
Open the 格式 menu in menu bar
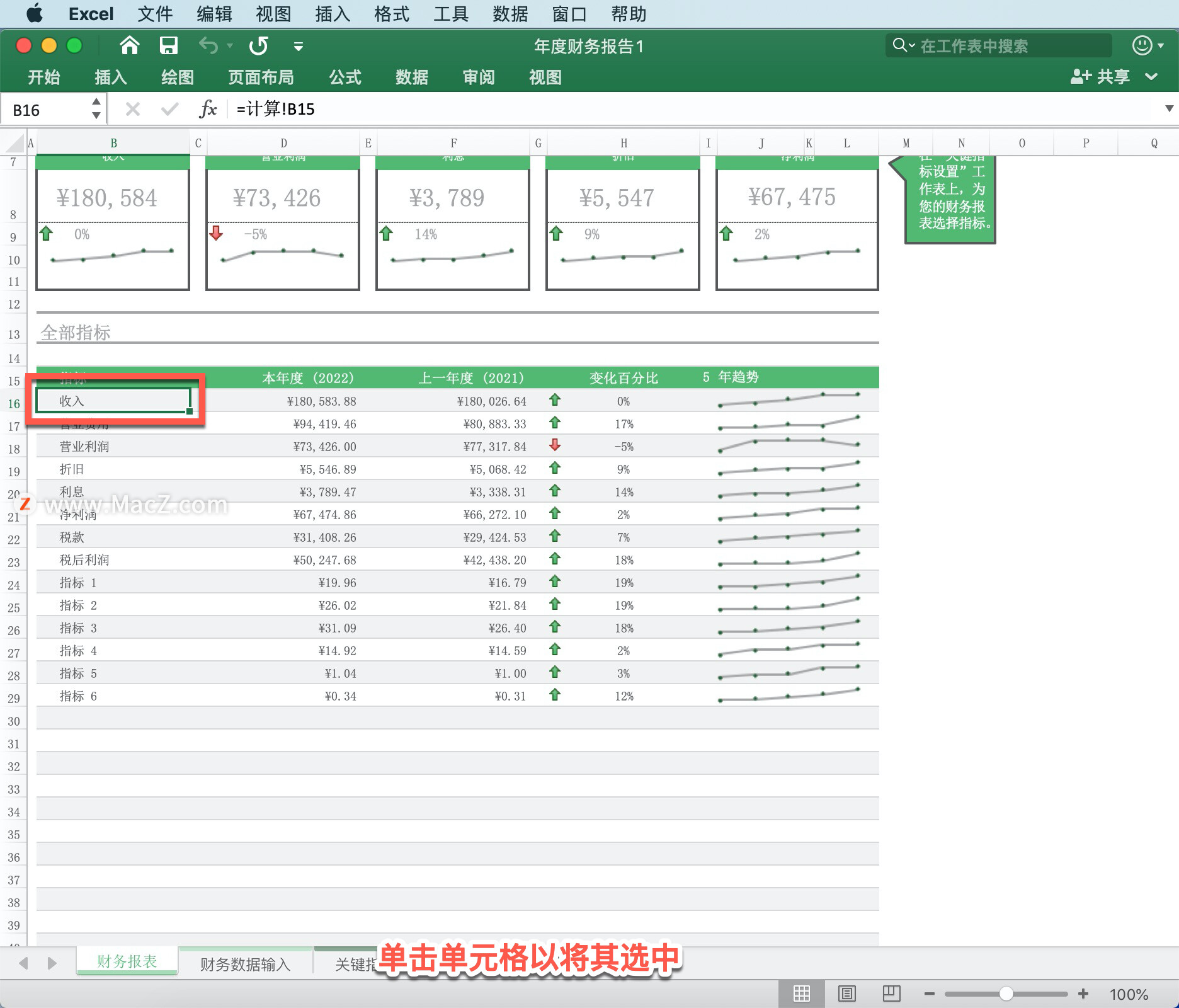(x=392, y=14)
